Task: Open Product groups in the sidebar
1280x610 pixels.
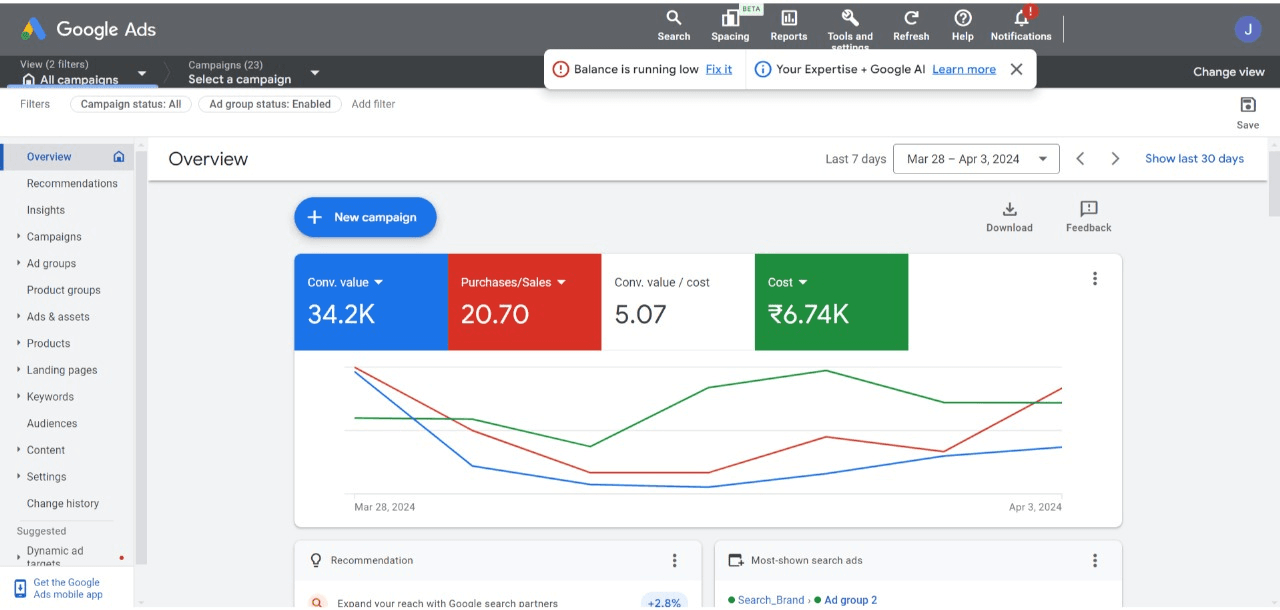Action: pos(64,290)
